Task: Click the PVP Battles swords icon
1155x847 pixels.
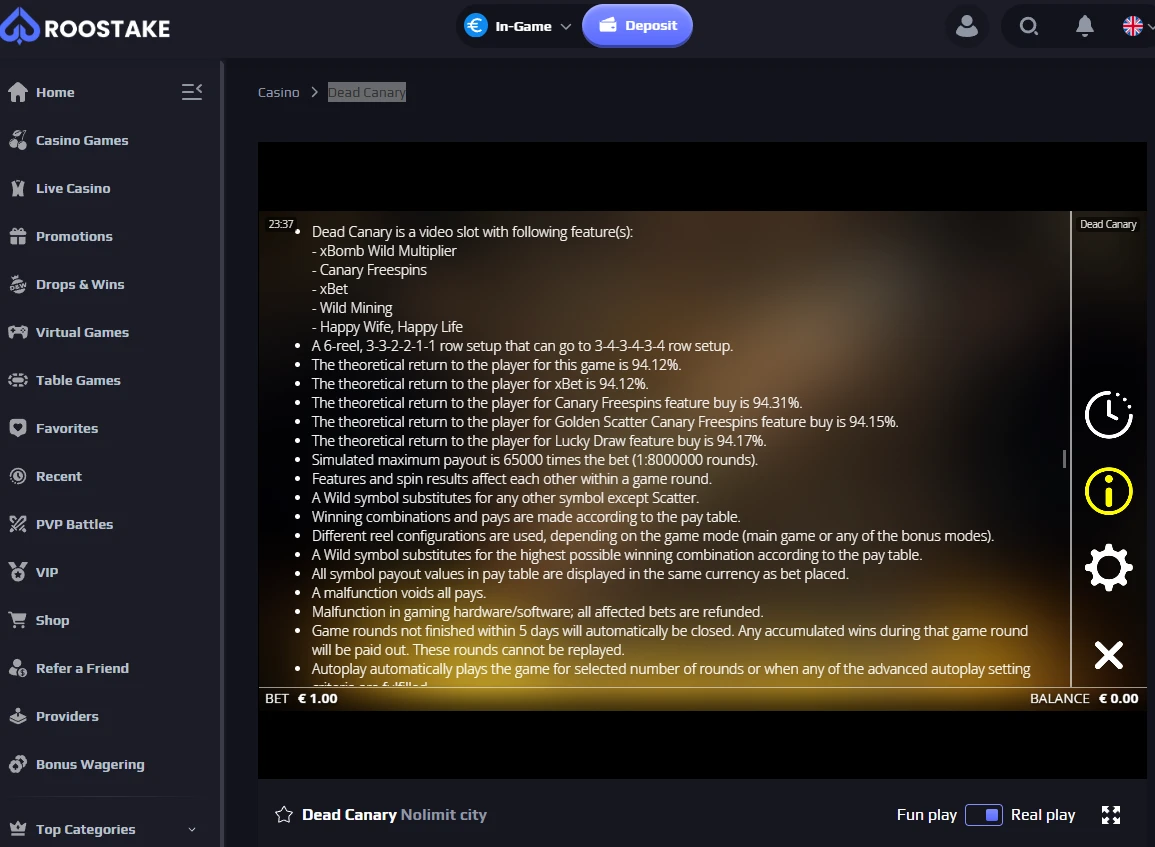Action: tap(18, 524)
